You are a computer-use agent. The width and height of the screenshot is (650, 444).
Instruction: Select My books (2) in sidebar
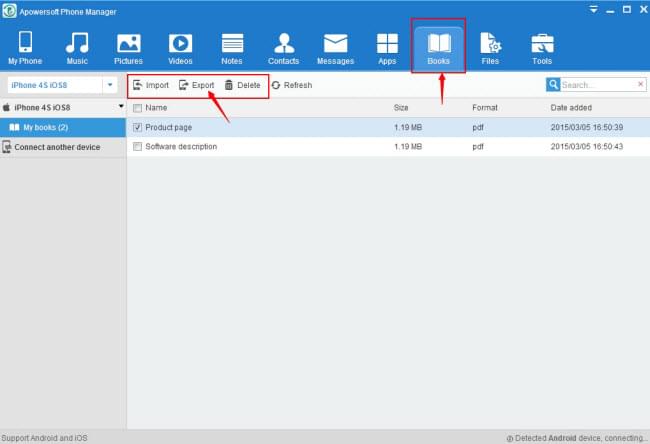(x=63, y=127)
